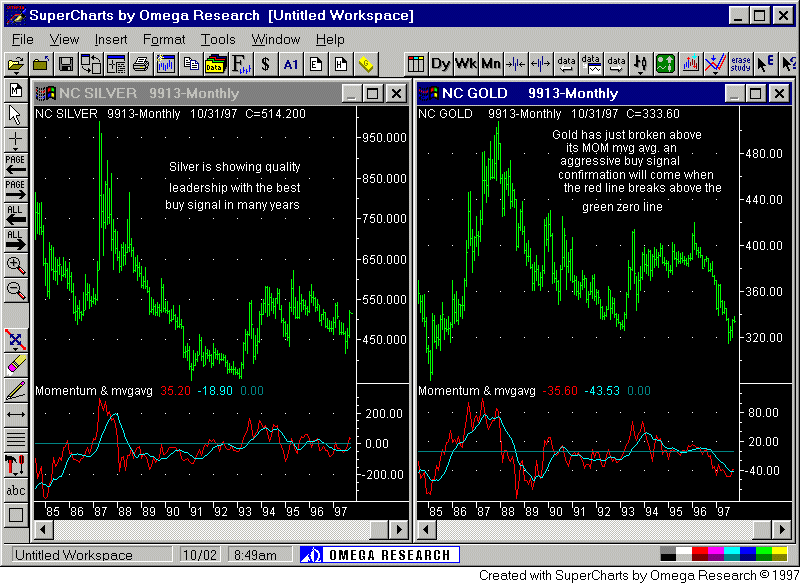Click the H document icon
The image size is (800, 583).
coord(341,64)
